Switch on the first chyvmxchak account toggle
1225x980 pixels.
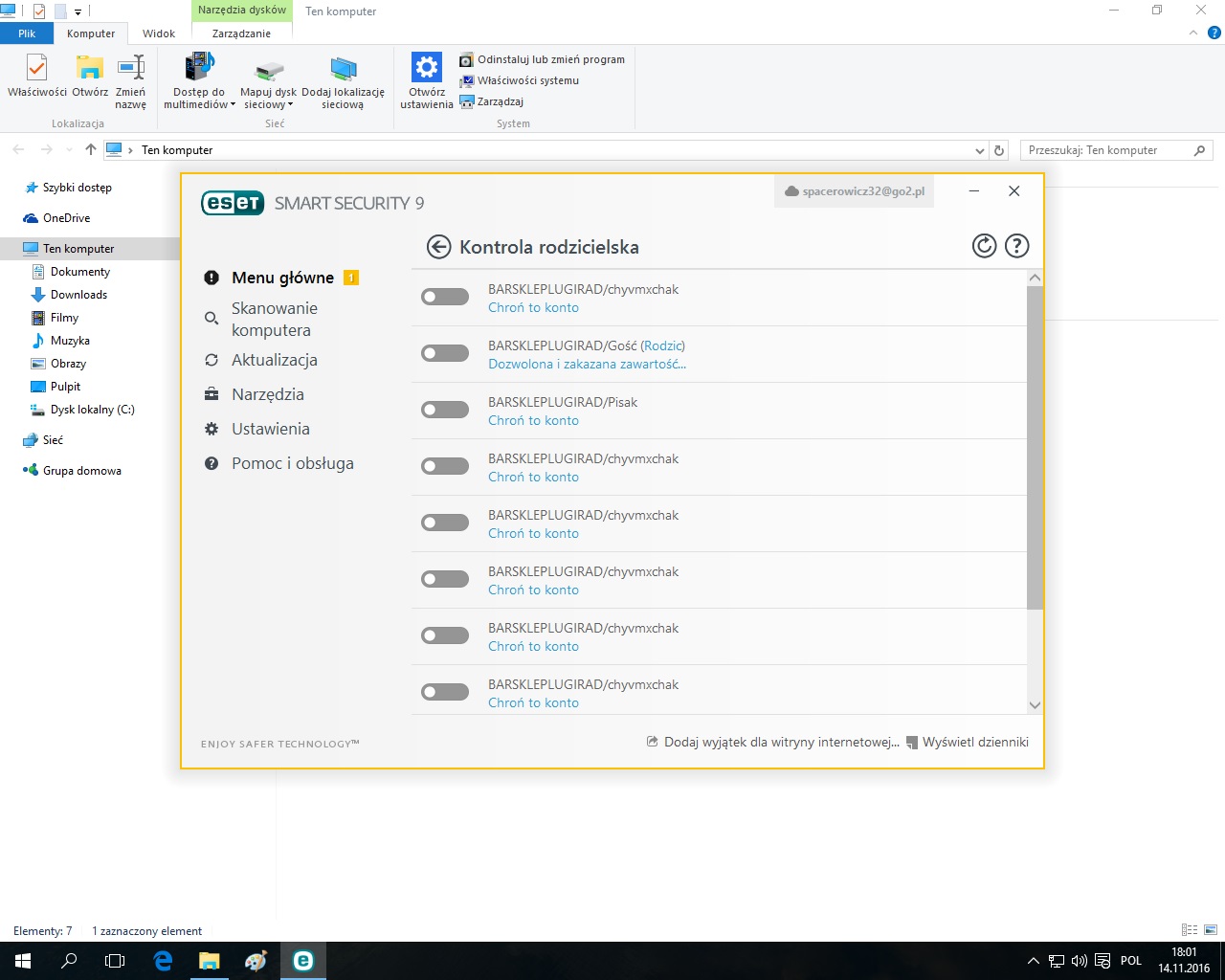(x=445, y=297)
